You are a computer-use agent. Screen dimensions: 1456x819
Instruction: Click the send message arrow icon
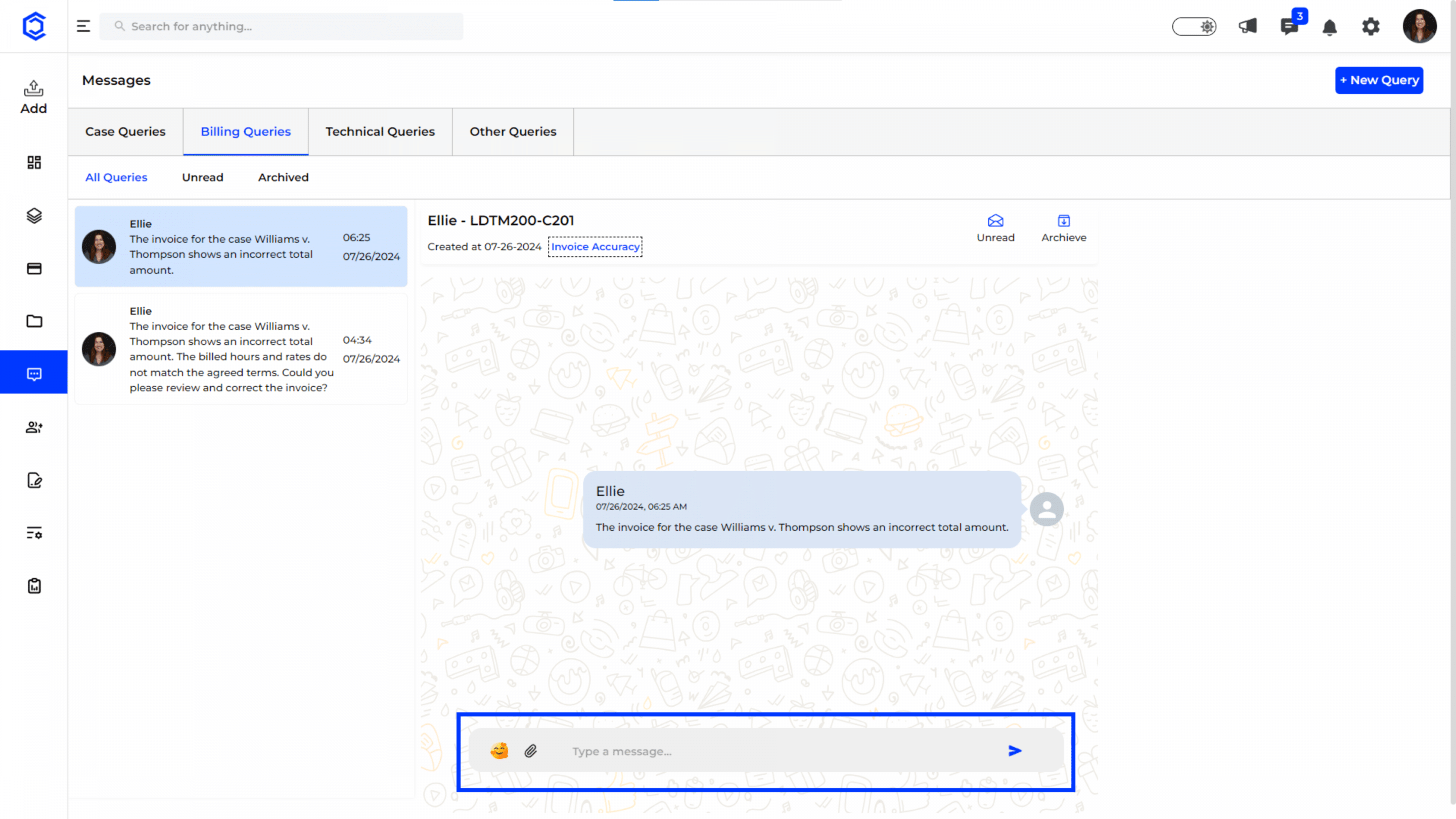(x=1015, y=751)
